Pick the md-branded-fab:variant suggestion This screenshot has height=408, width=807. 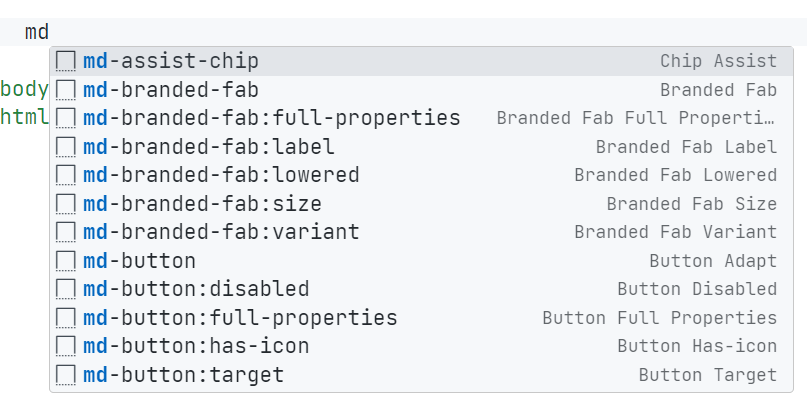click(221, 232)
